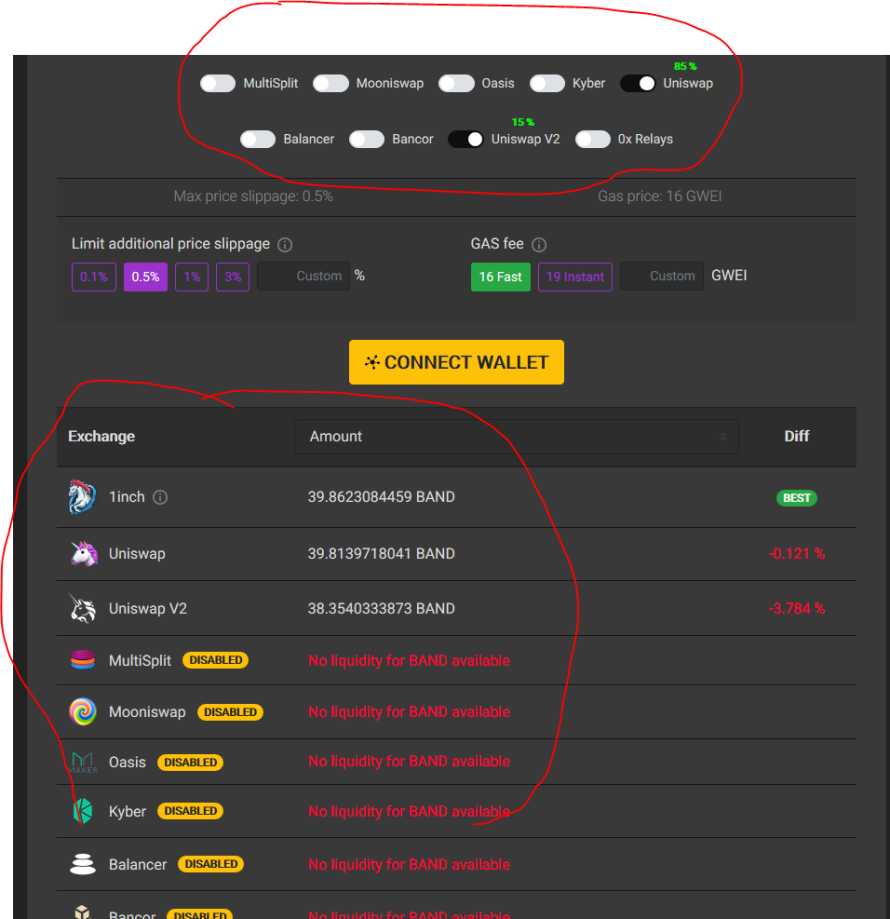The height and width of the screenshot is (919, 890).
Task: Disable the Uniswap V2 toggle
Action: 466,139
